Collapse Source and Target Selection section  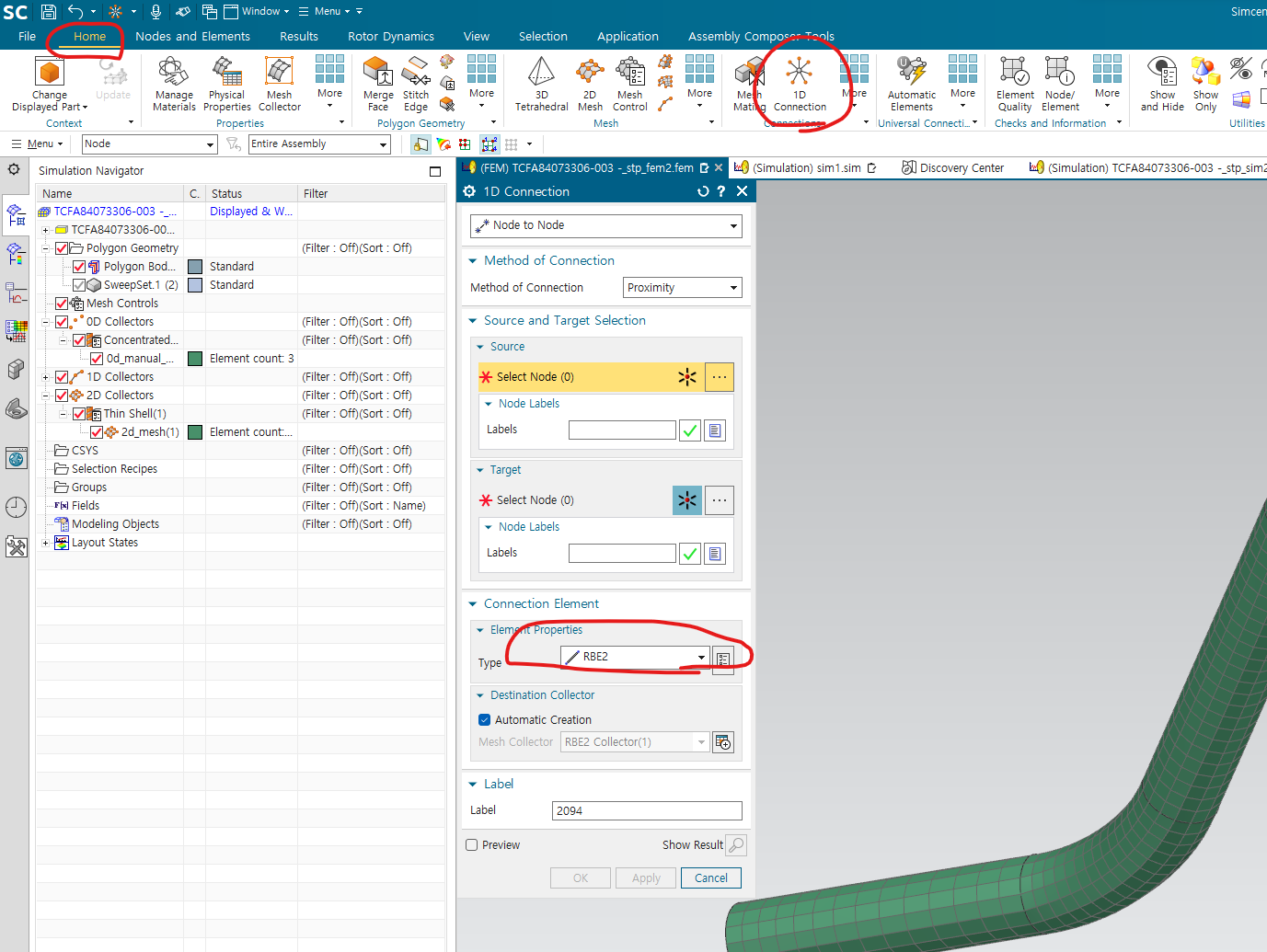(473, 321)
